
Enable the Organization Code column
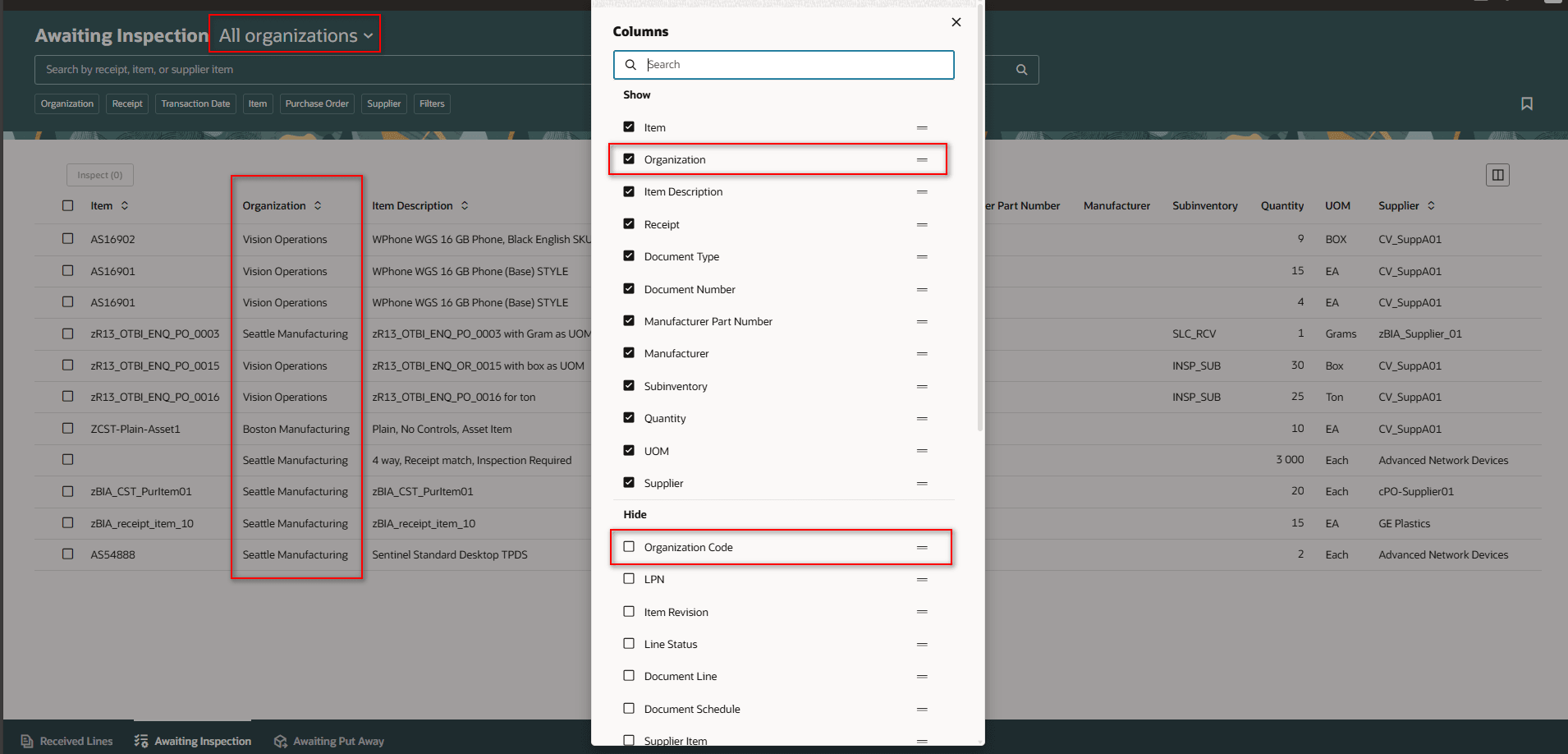click(x=629, y=546)
